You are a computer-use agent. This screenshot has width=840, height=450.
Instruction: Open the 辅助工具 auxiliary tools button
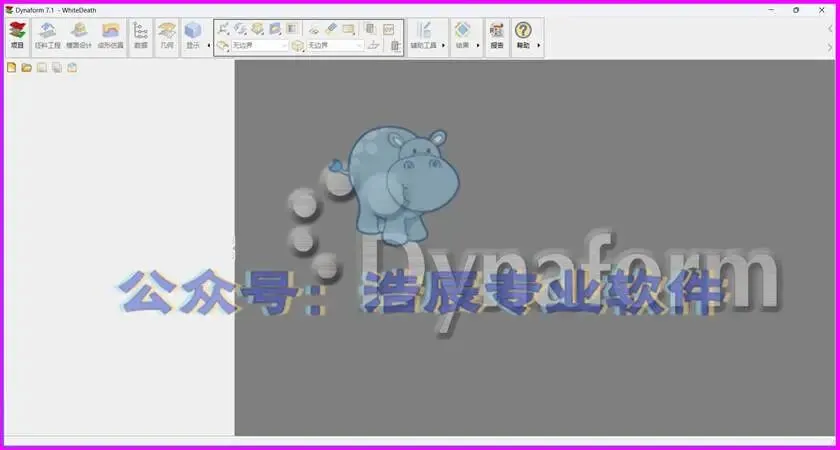tap(423, 36)
